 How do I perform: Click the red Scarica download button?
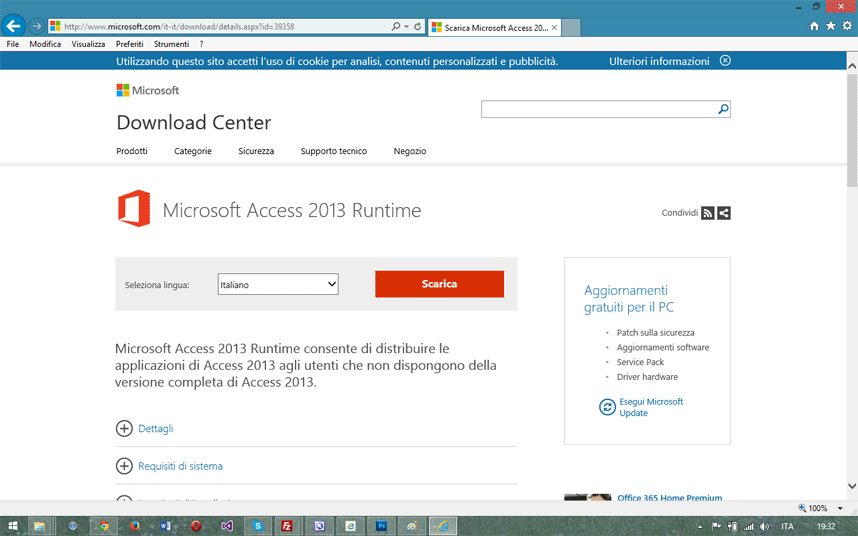[439, 284]
